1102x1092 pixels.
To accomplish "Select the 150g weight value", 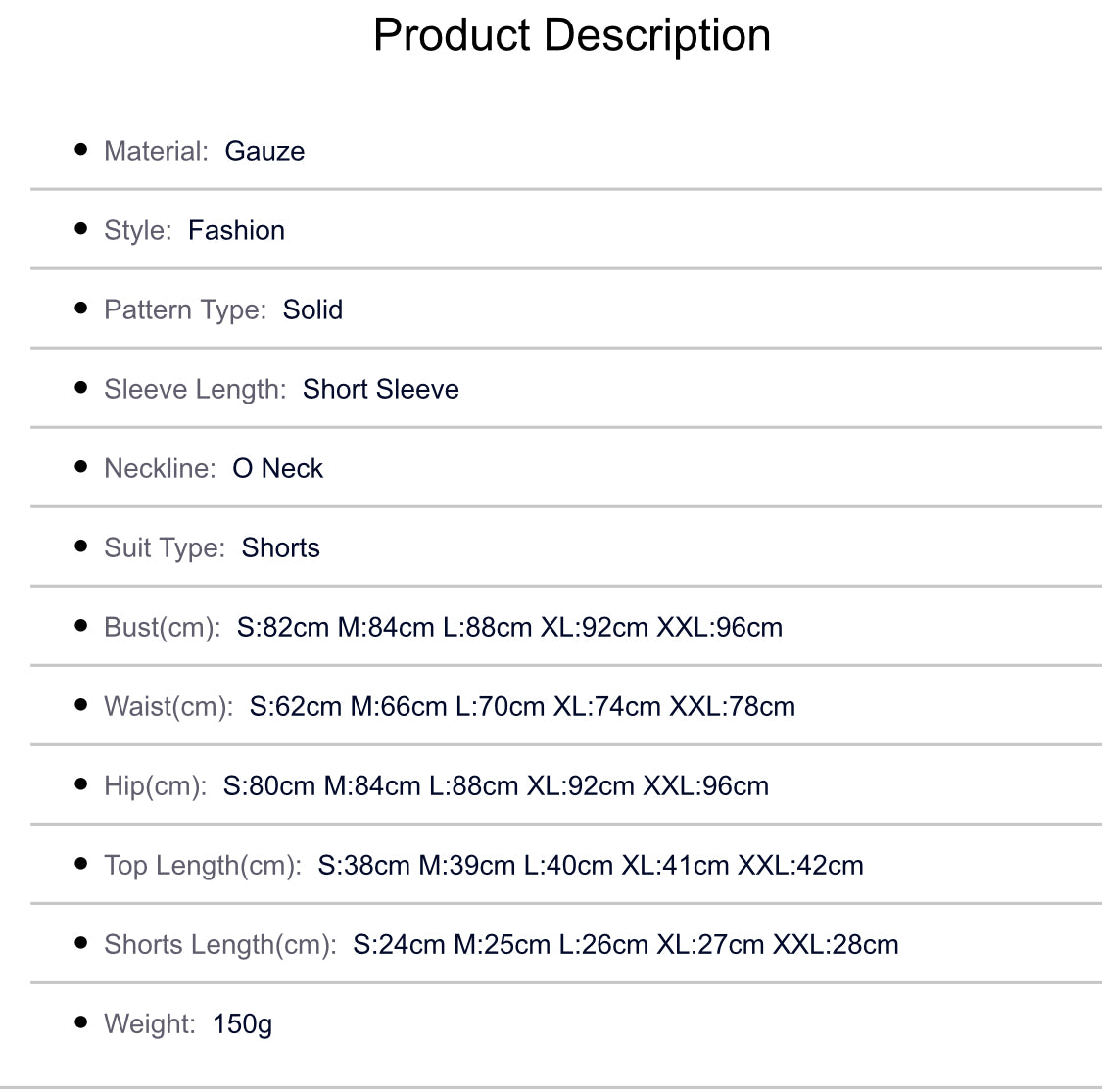I will click(242, 1023).
